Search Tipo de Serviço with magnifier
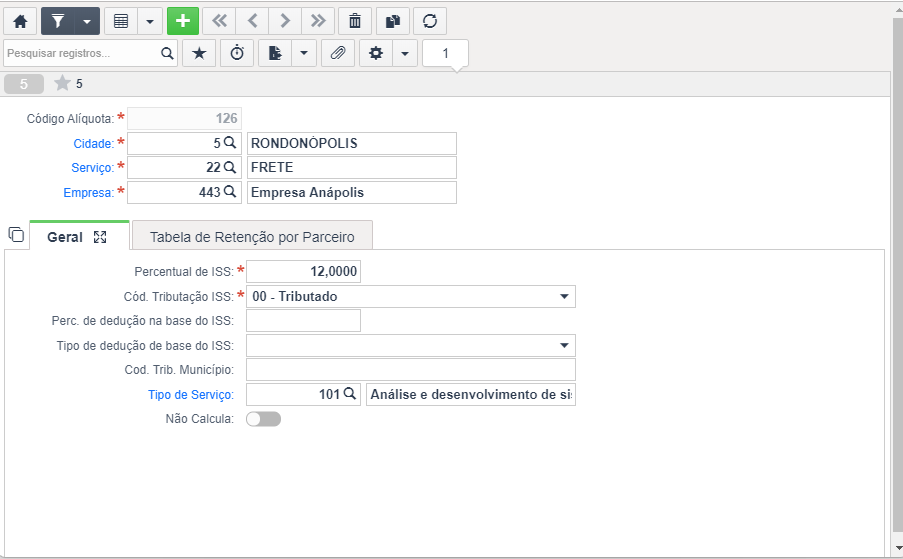 coord(350,394)
